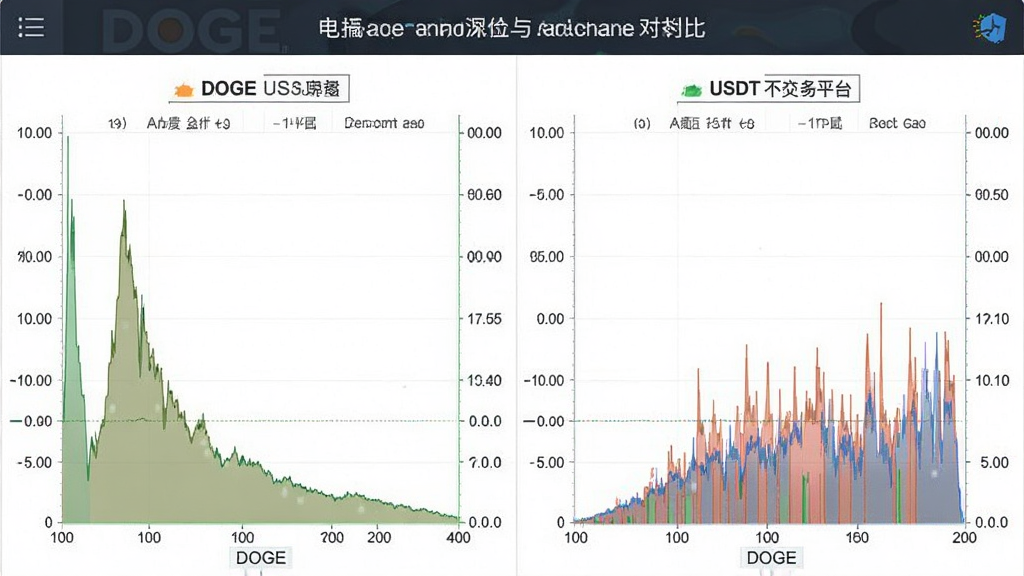Open the hamburger menu in the header
Screen dimensions: 1024x576
31,27
